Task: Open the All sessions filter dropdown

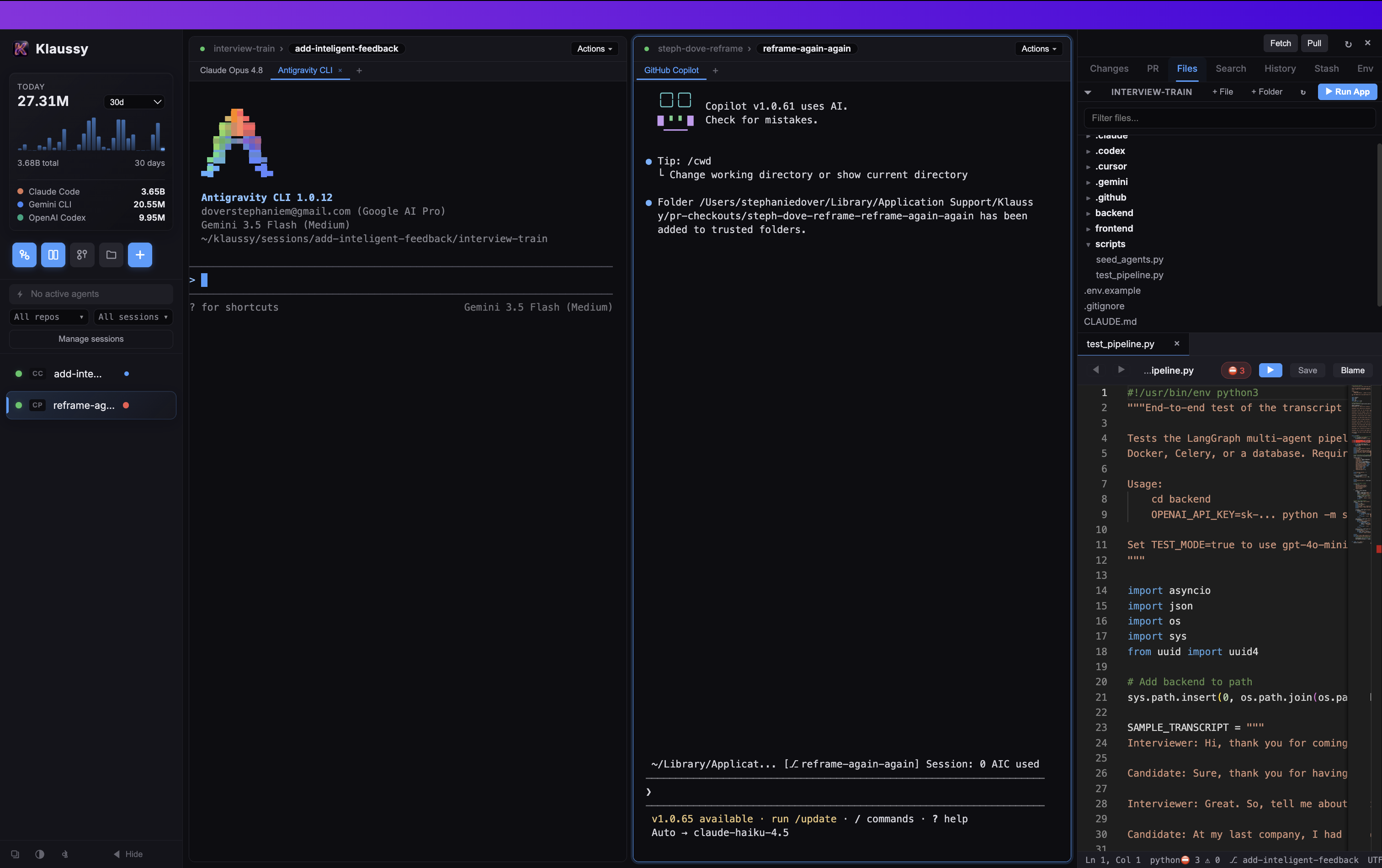Action: [x=133, y=317]
